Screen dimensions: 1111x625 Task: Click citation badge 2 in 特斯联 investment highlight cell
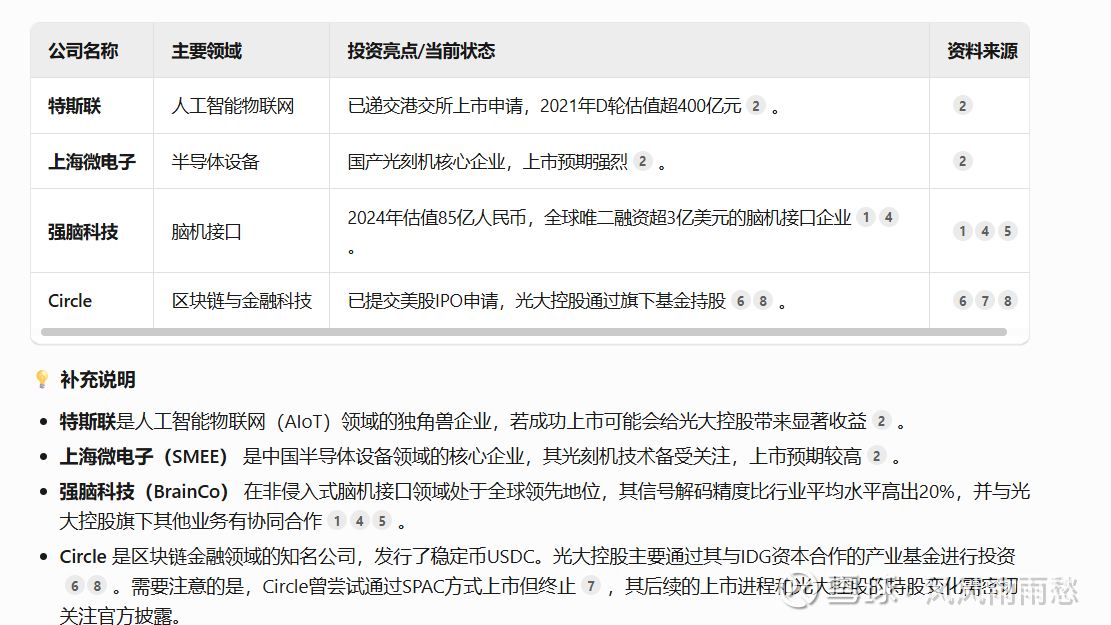(x=756, y=106)
